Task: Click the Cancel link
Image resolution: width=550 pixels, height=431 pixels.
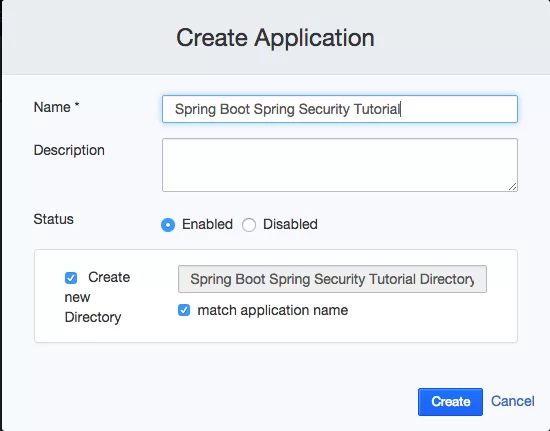Action: click(x=512, y=401)
